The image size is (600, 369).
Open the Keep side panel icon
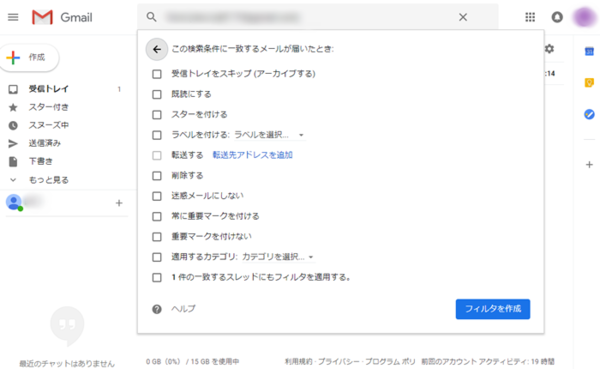click(589, 82)
